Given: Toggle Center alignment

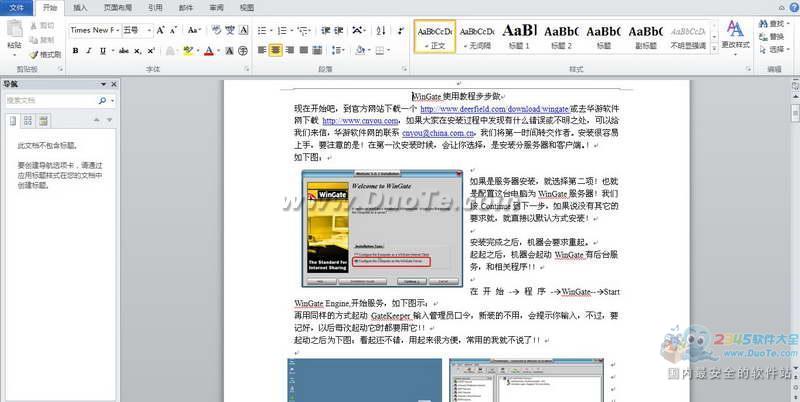Looking at the screenshot, I should (x=276, y=50).
